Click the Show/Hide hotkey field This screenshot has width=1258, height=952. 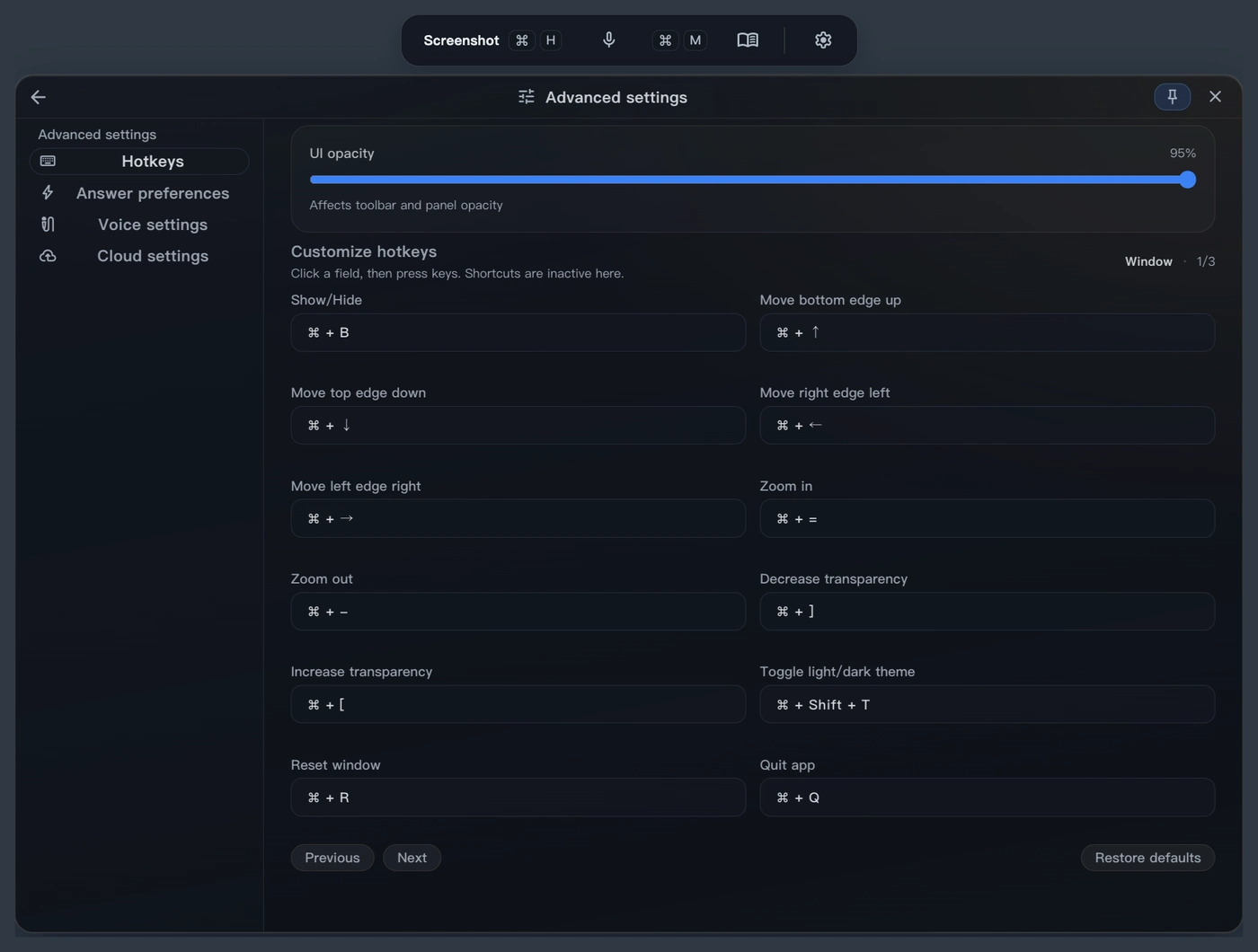tap(518, 332)
